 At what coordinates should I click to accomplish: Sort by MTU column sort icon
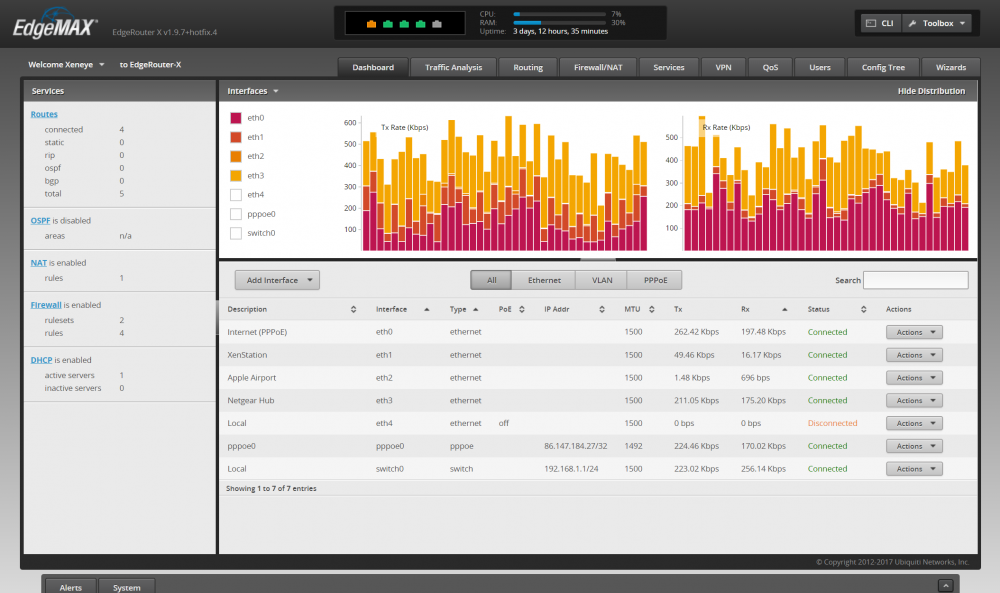click(x=652, y=309)
